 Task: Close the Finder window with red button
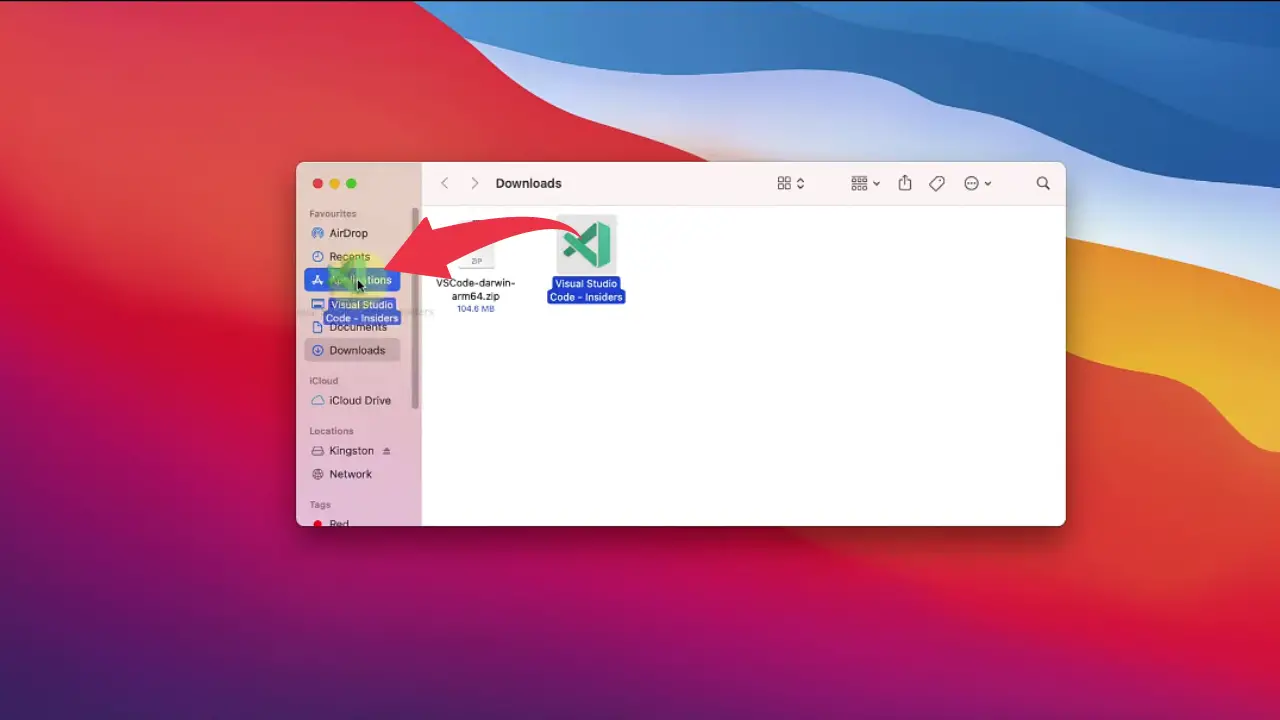point(318,183)
